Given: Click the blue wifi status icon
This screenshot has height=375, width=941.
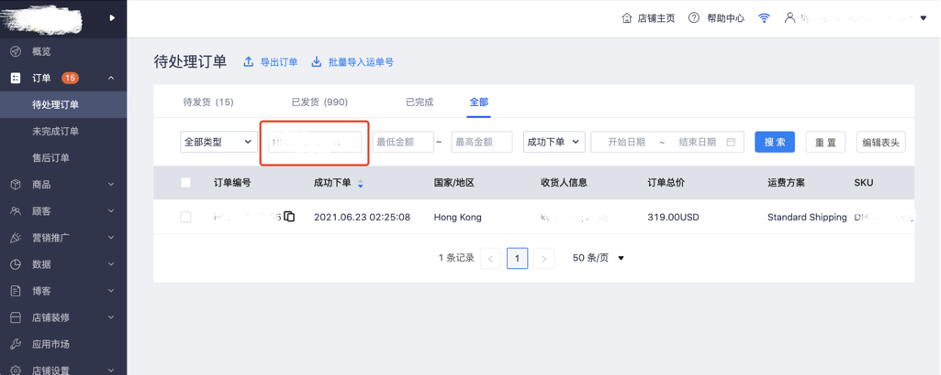Looking at the screenshot, I should [x=764, y=18].
